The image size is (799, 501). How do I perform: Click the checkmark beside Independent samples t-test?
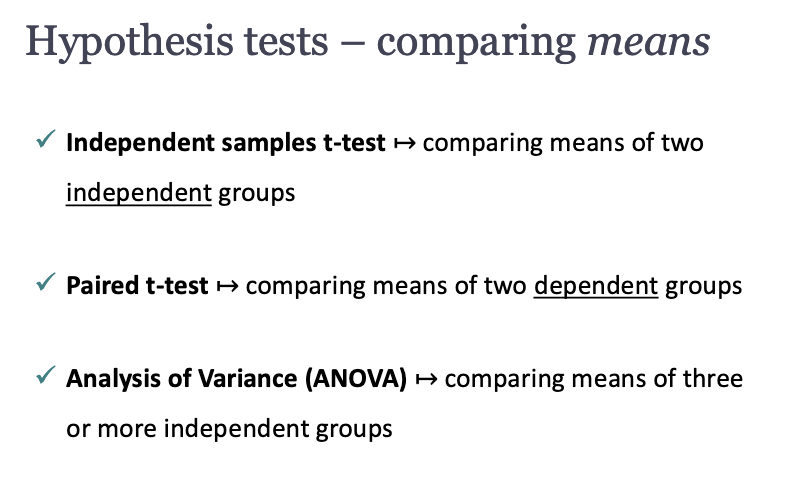(x=45, y=139)
